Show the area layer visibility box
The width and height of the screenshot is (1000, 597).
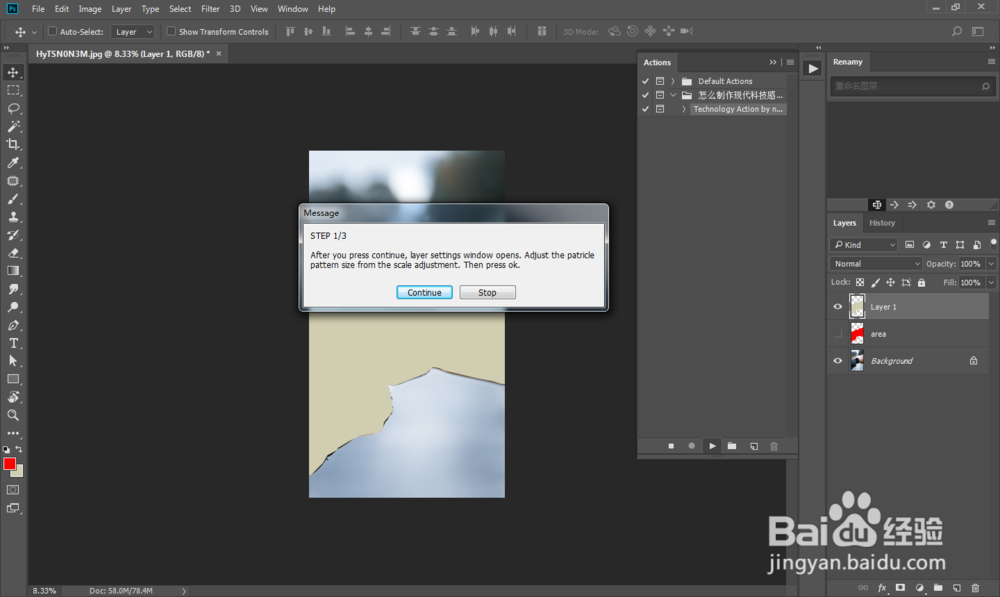tap(837, 334)
